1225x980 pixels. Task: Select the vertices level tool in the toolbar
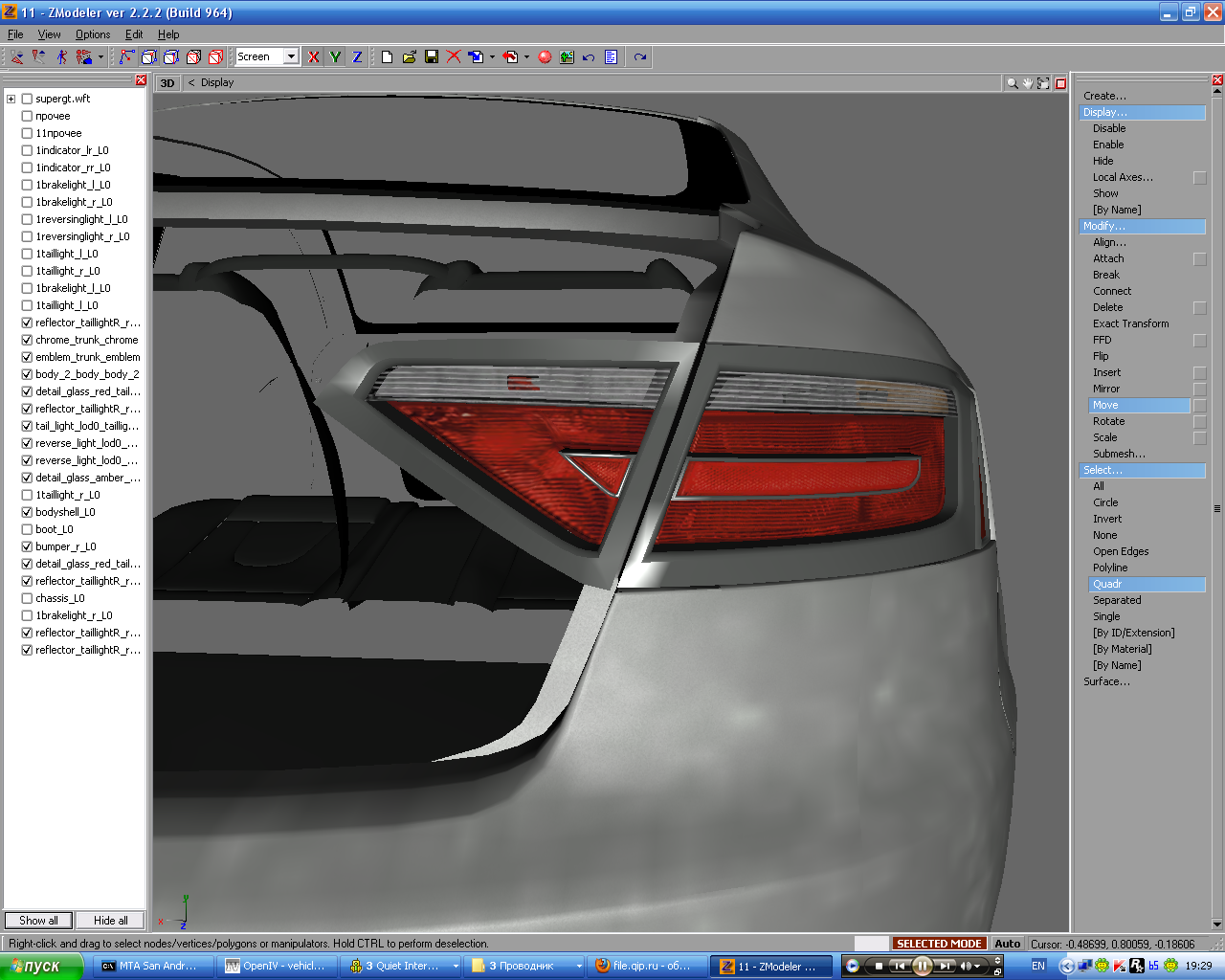pyautogui.click(x=17, y=57)
